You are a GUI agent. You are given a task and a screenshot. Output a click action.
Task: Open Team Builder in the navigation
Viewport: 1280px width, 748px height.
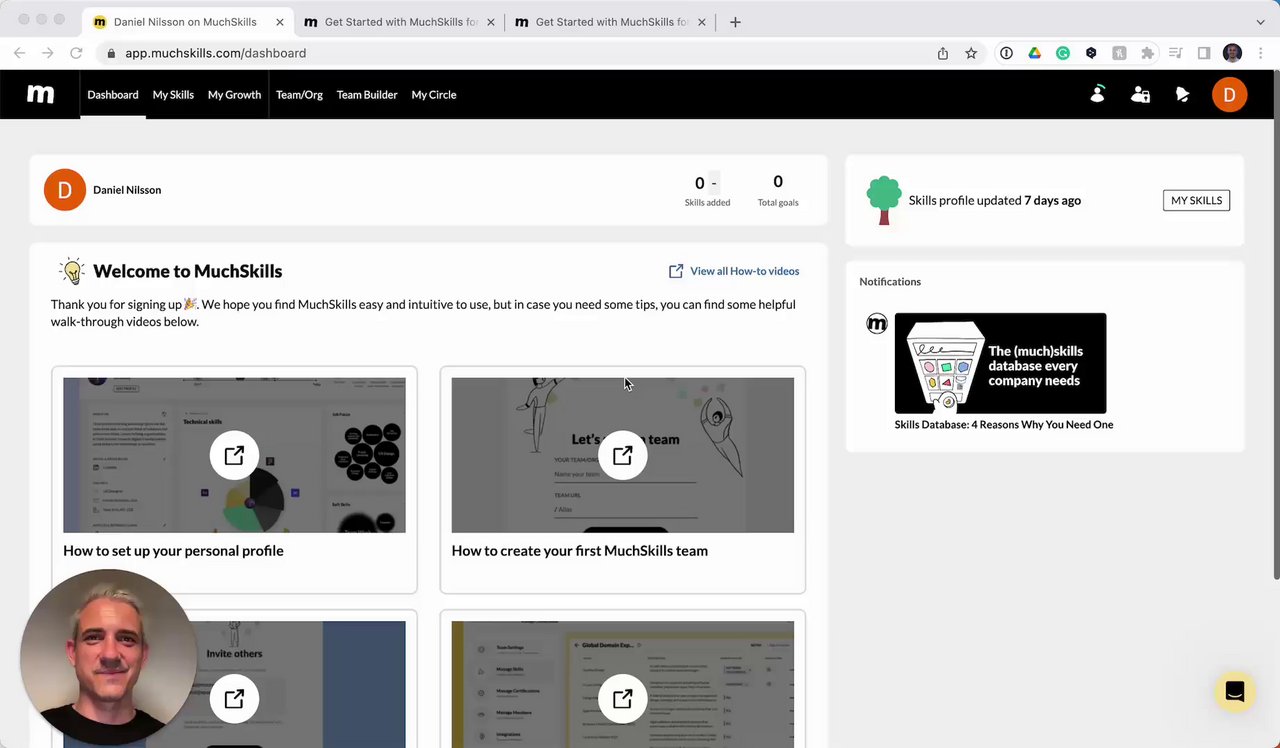pyautogui.click(x=367, y=95)
